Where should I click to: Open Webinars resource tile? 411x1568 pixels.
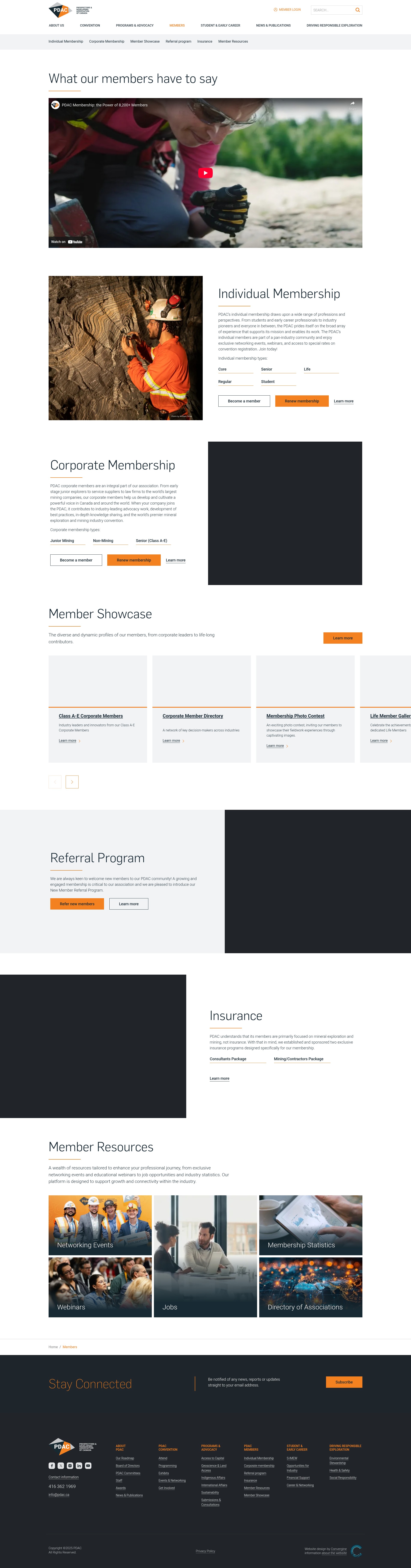point(100,1287)
